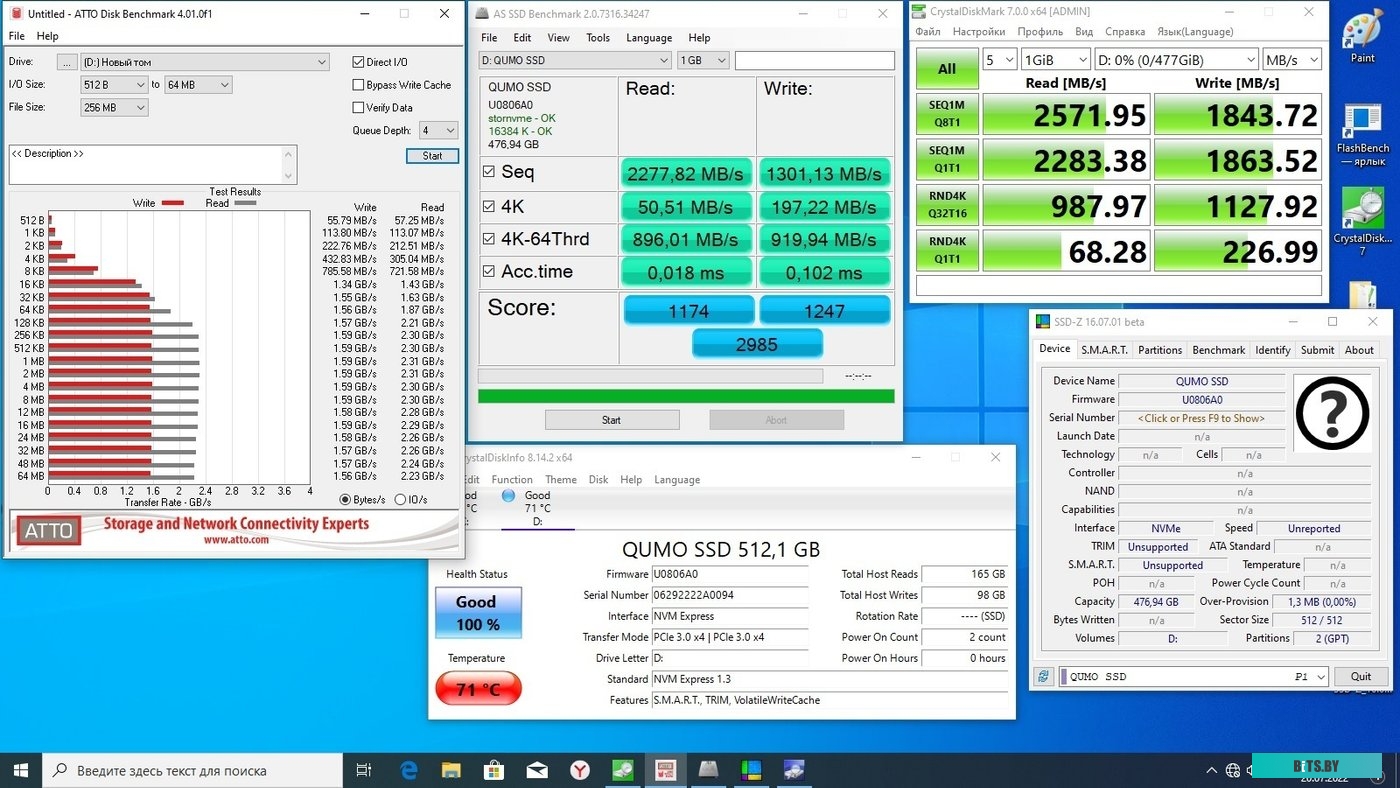Image resolution: width=1400 pixels, height=788 pixels.
Task: Click the red 71 °C temperature button
Action: click(x=478, y=689)
